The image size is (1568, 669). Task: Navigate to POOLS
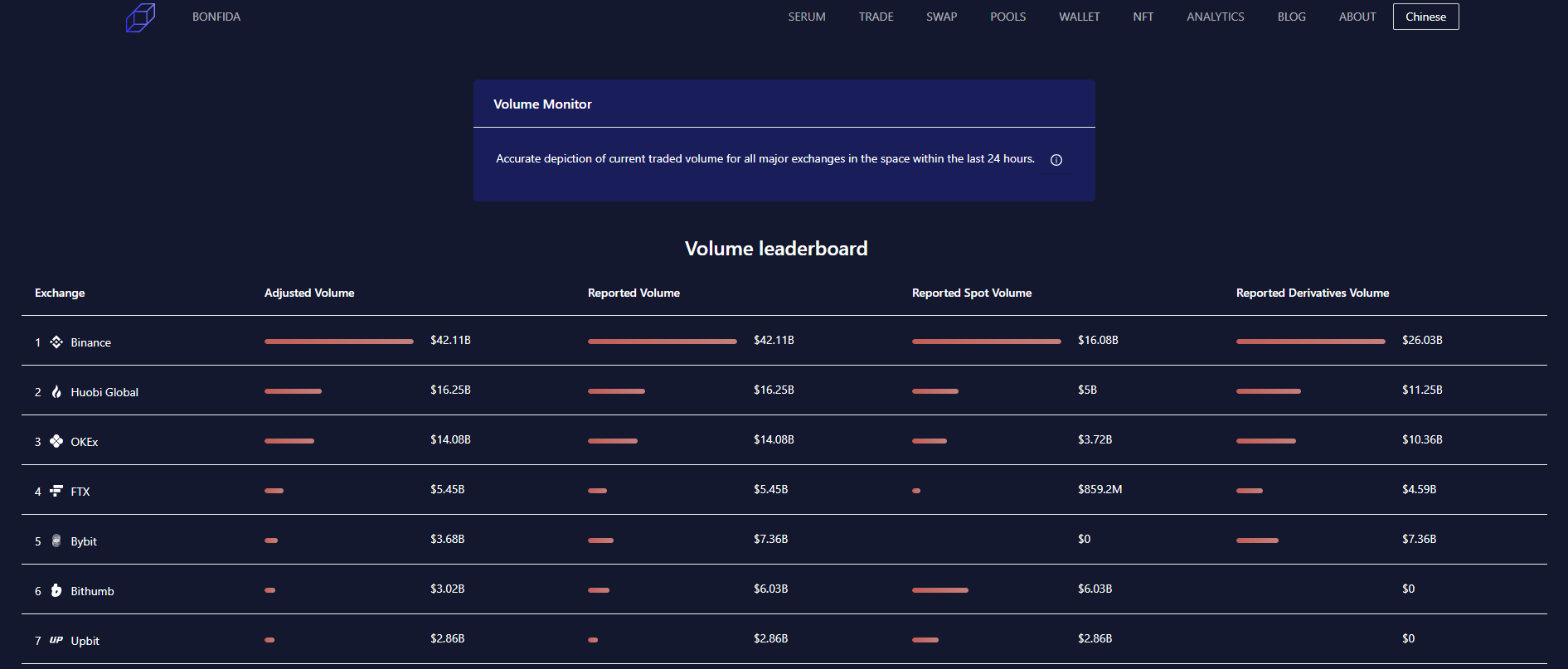pos(1008,17)
